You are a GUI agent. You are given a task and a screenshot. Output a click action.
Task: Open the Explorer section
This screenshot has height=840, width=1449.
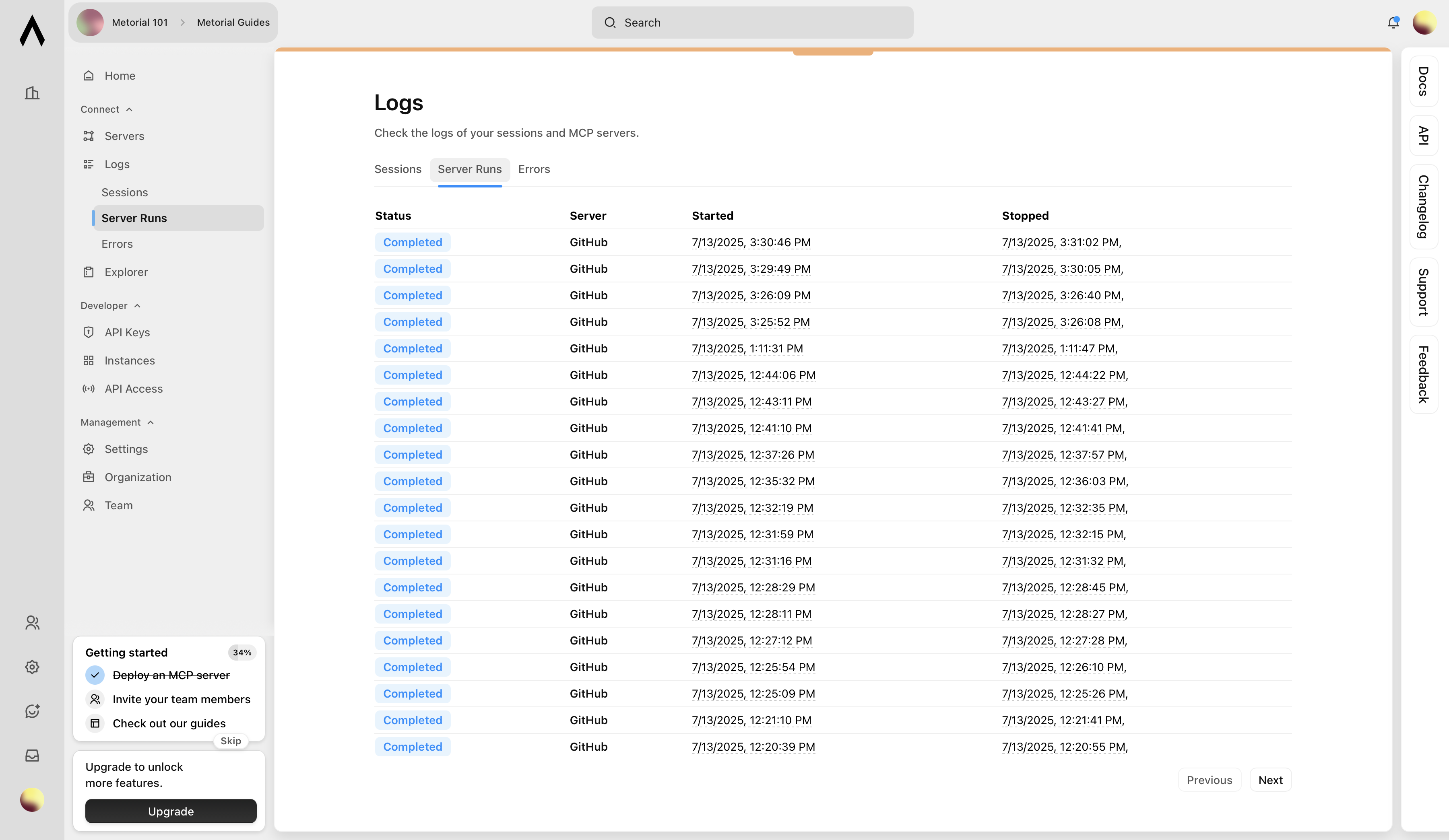126,272
